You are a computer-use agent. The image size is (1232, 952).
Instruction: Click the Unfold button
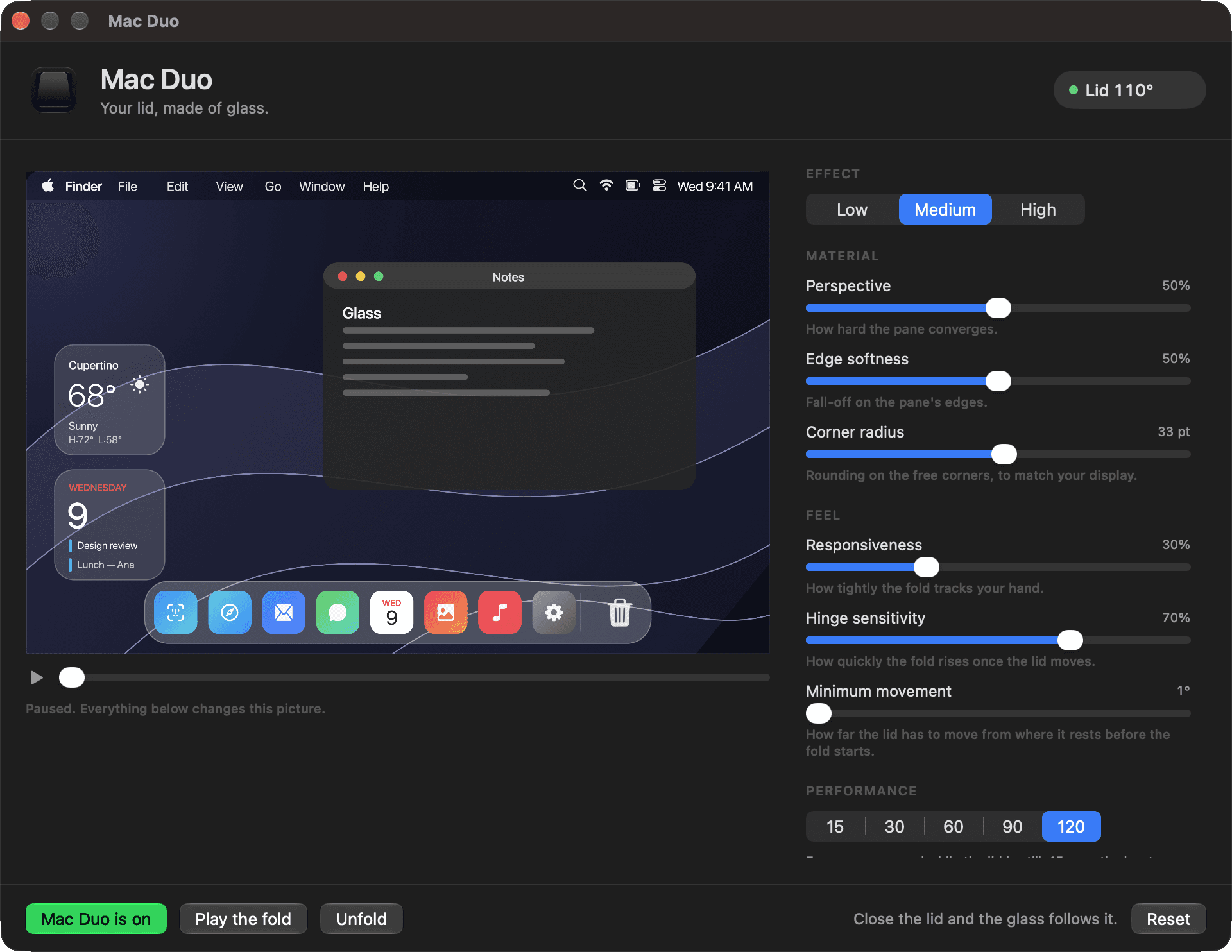point(361,919)
